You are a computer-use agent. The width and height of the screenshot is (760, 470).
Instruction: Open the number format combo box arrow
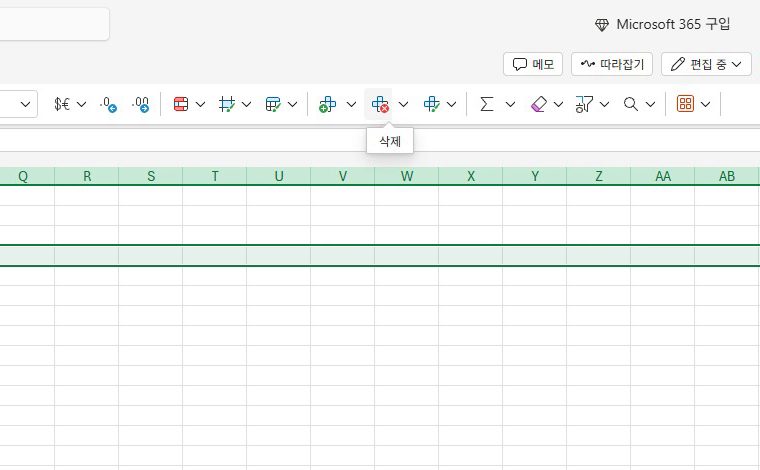pyautogui.click(x=26, y=104)
